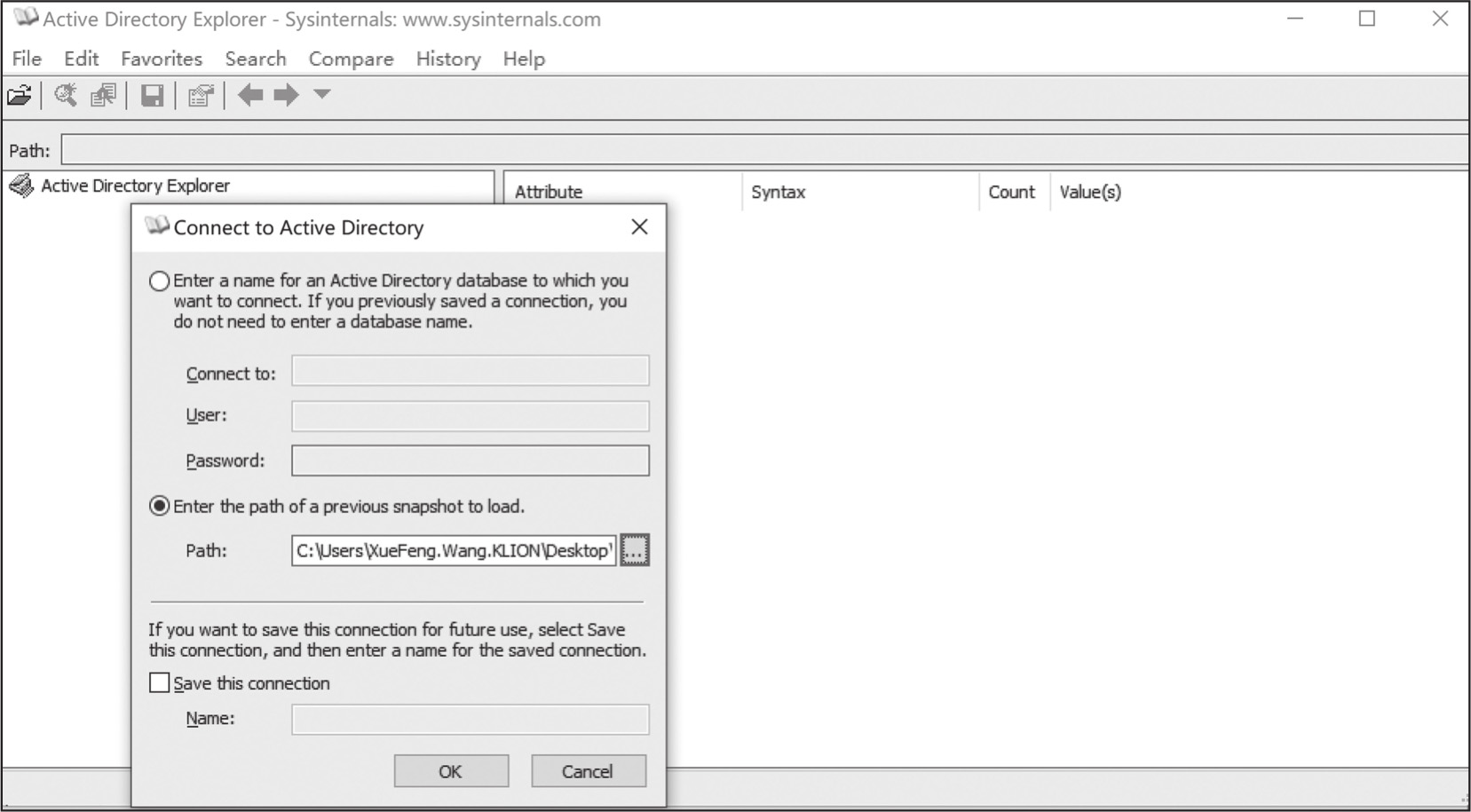Click the Properties toolbar icon

202,95
